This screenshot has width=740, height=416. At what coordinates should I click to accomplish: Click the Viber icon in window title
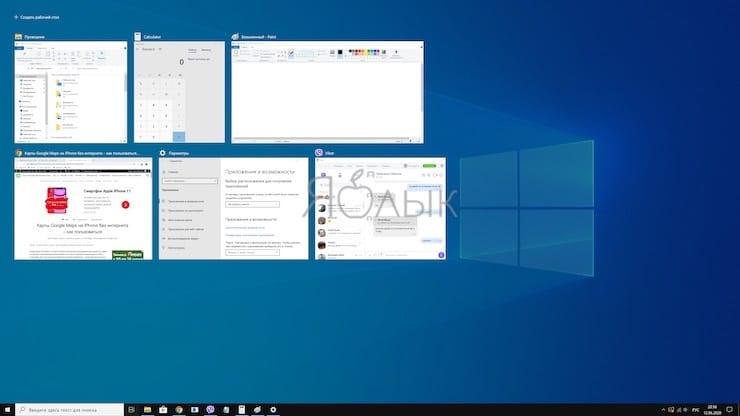click(319, 153)
